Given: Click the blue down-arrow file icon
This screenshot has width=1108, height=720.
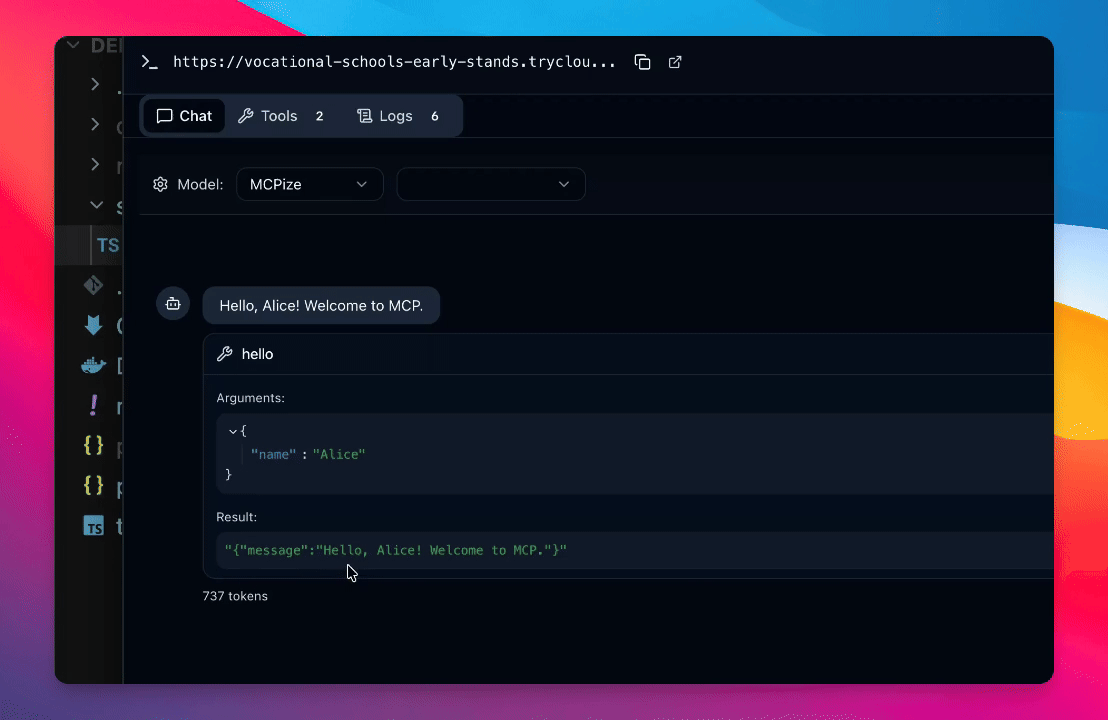Looking at the screenshot, I should (x=93, y=325).
